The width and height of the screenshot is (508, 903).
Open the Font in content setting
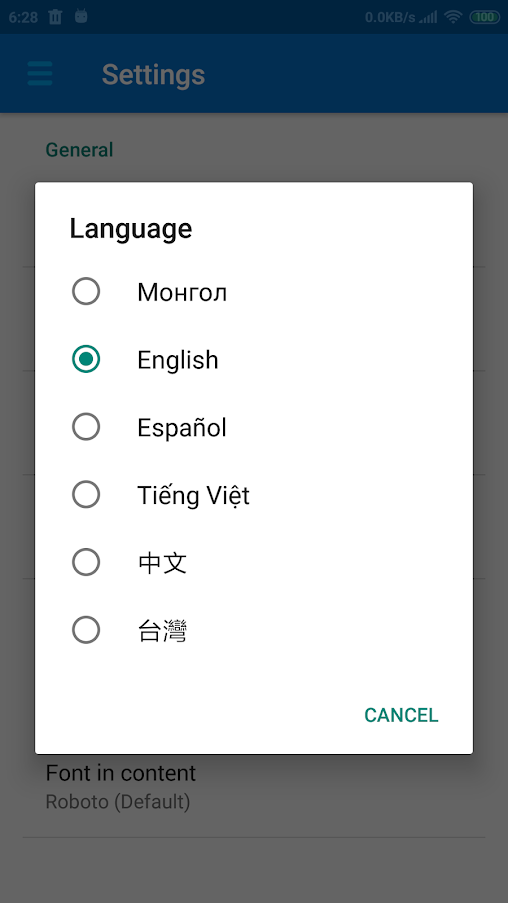(x=254, y=786)
